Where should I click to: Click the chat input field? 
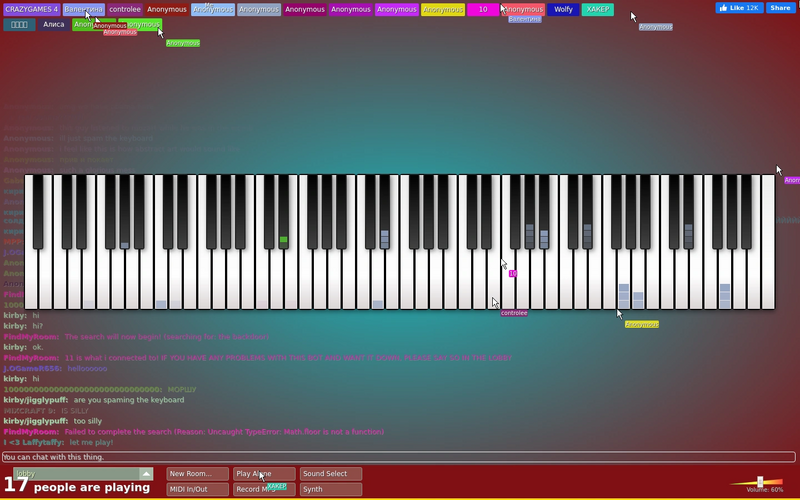(398, 457)
